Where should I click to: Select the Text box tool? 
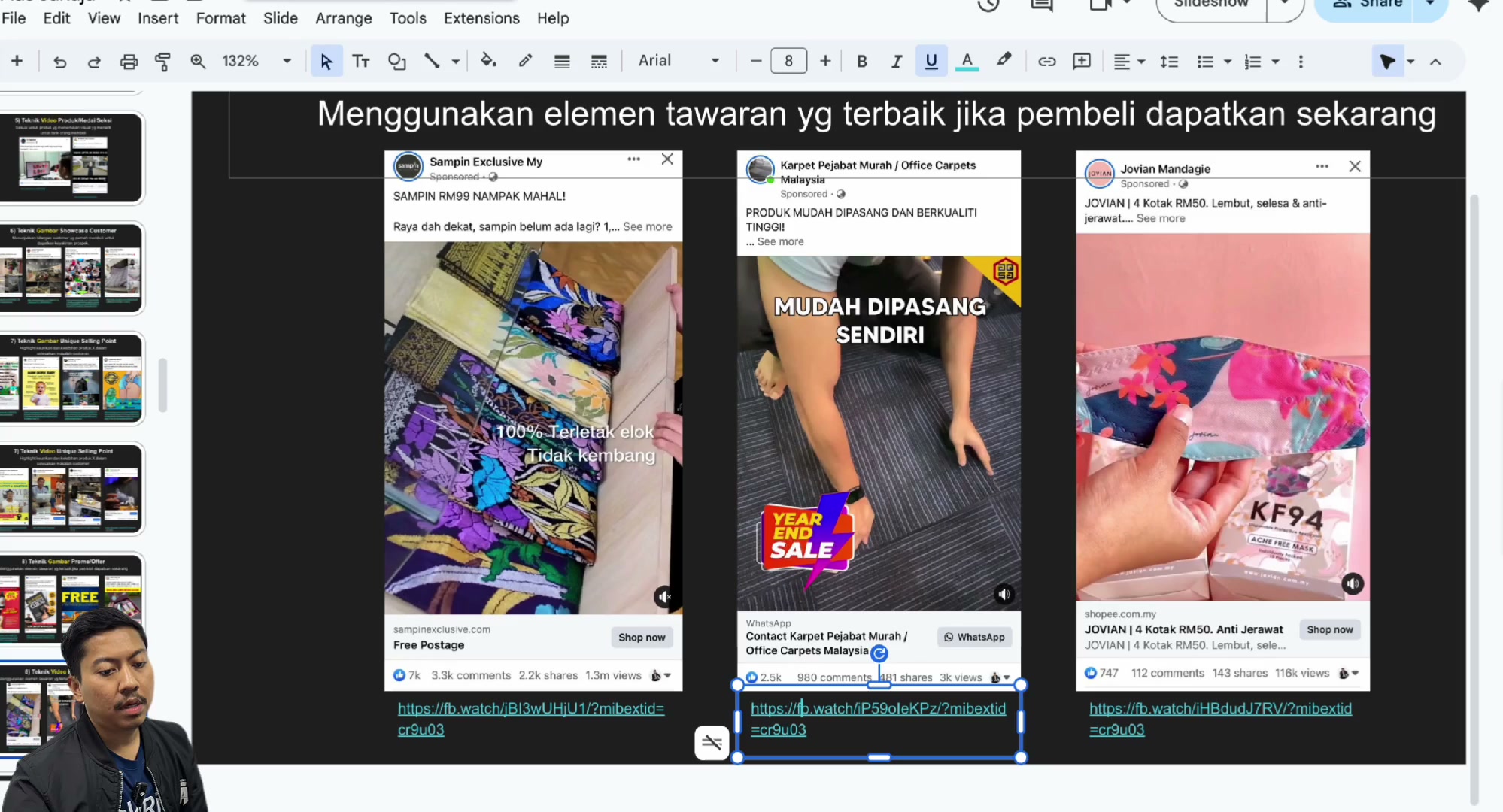[x=361, y=62]
